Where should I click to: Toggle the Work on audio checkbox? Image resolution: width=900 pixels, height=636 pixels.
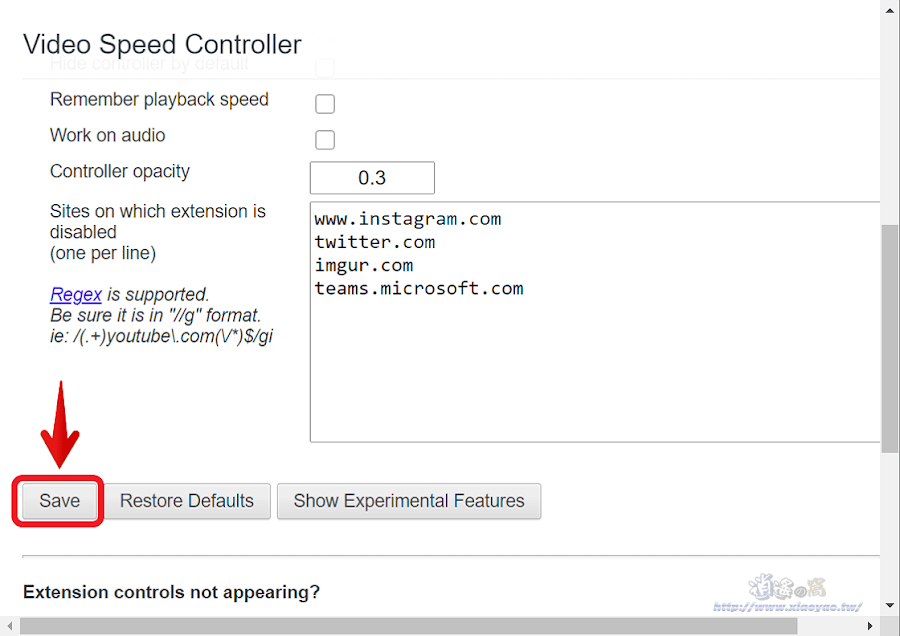[324, 139]
